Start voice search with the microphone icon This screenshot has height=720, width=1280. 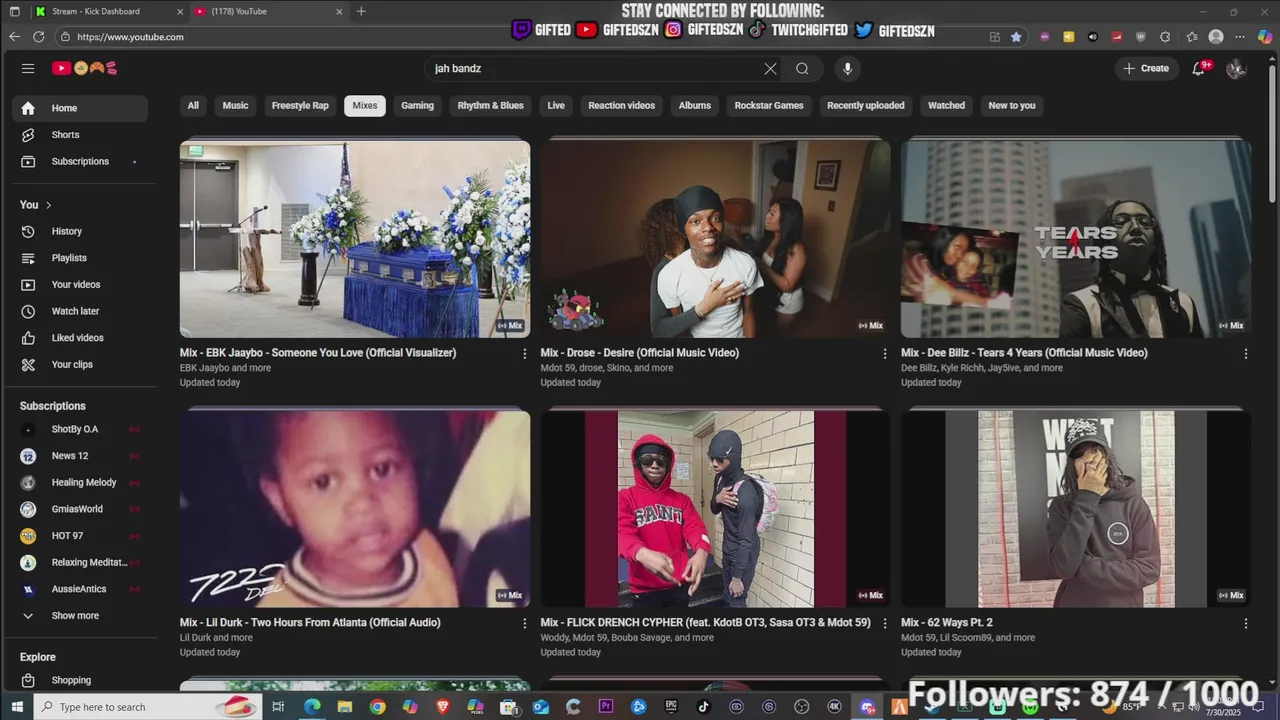848,69
